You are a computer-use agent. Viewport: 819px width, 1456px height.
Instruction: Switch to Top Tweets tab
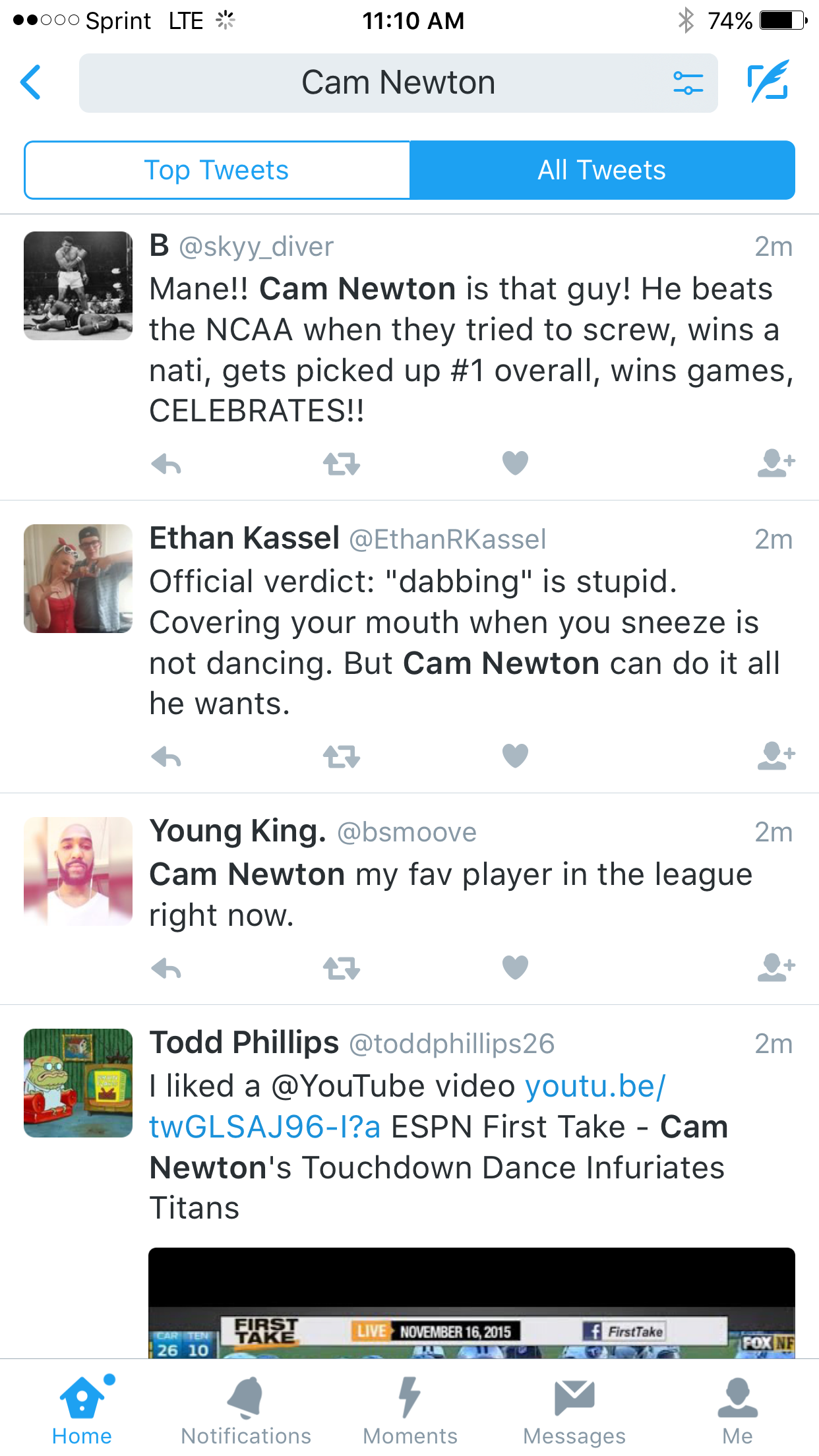pos(217,170)
